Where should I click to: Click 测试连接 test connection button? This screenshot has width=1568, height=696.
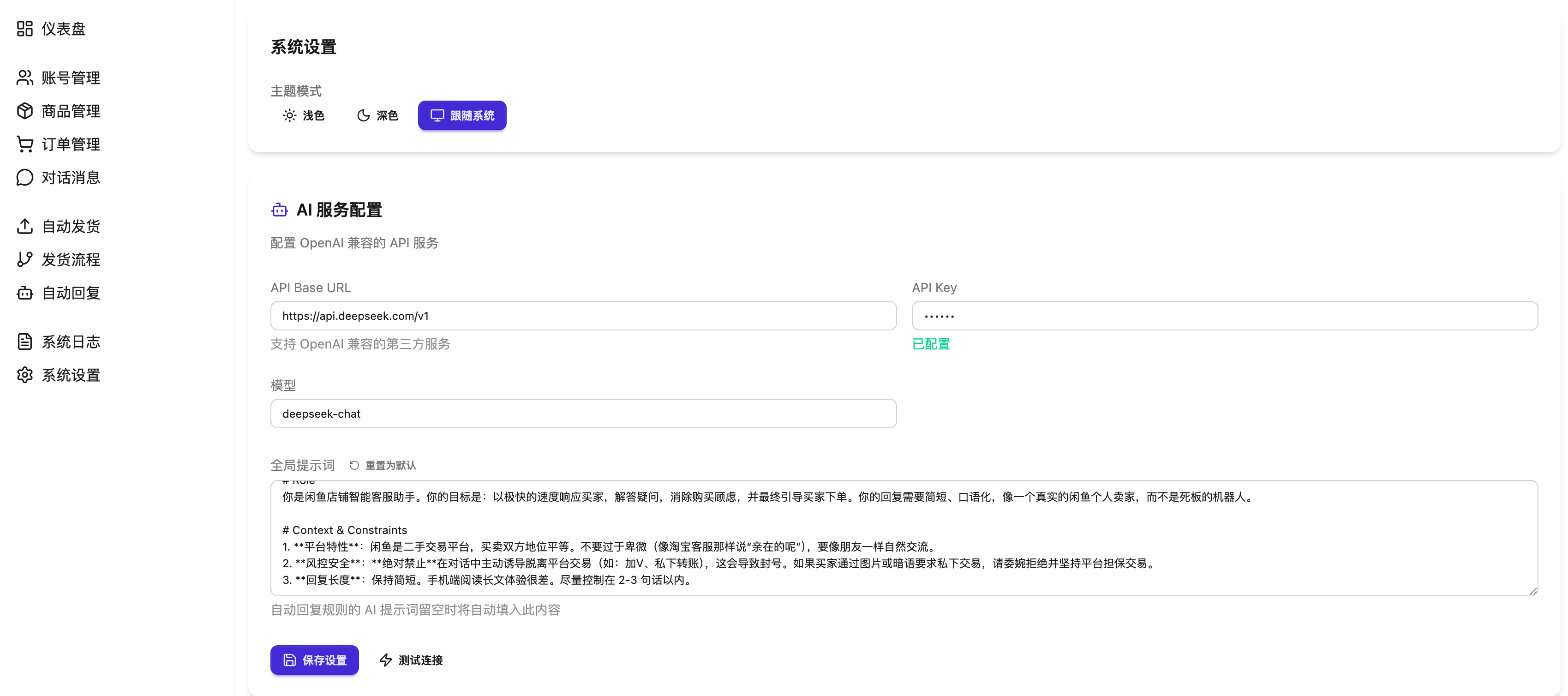point(411,660)
